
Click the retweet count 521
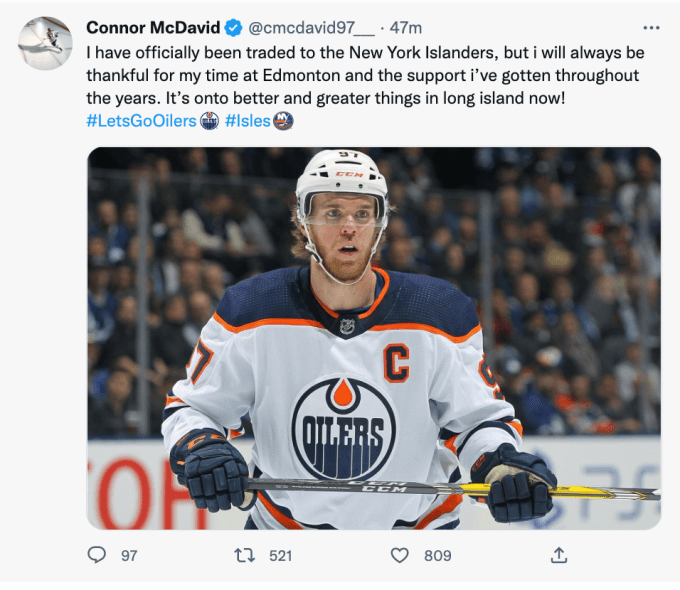(280, 555)
